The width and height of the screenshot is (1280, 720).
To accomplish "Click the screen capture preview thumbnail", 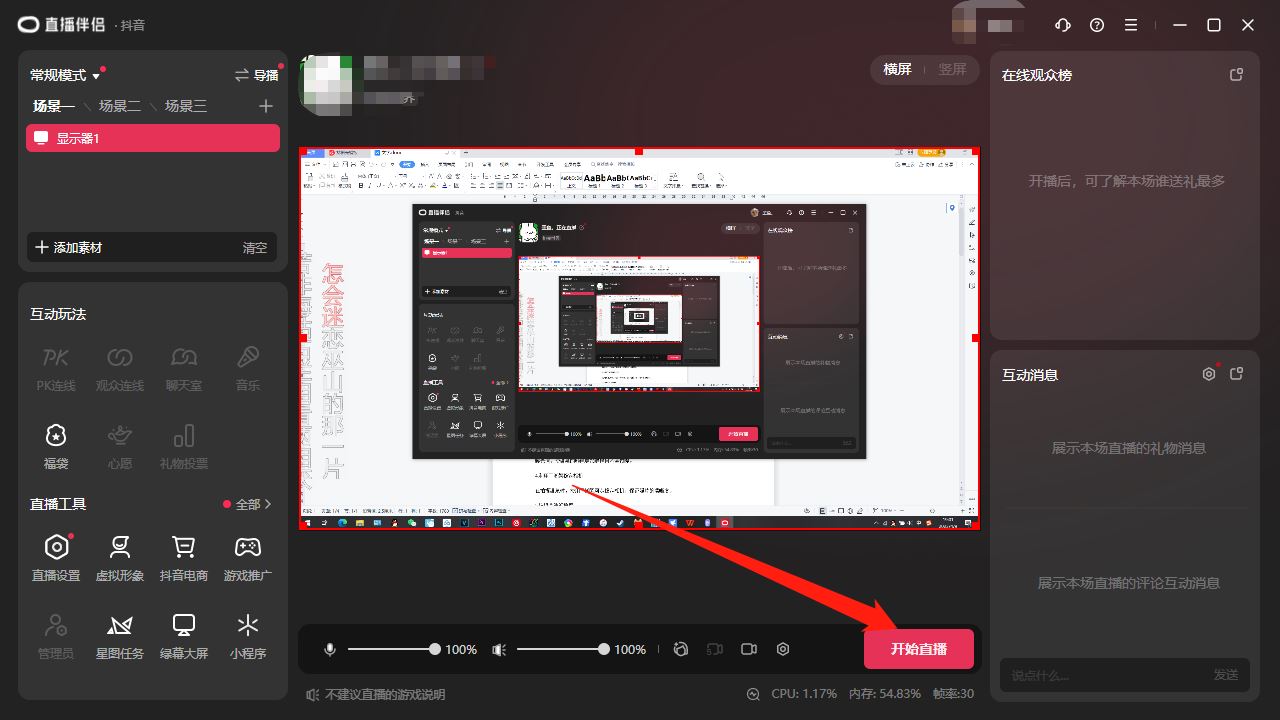I will 639,338.
